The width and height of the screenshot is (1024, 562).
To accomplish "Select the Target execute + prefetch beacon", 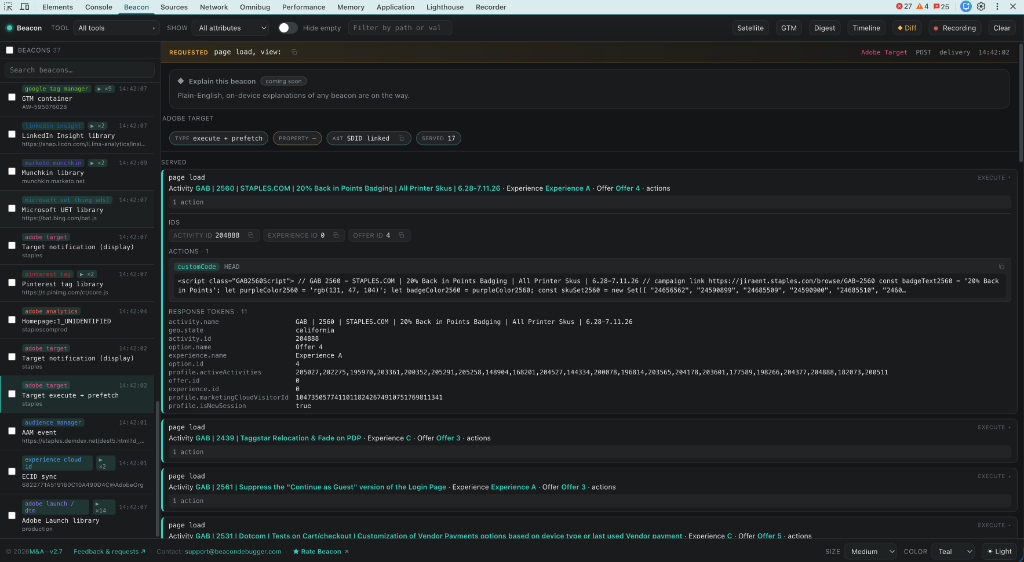I will coord(78,394).
